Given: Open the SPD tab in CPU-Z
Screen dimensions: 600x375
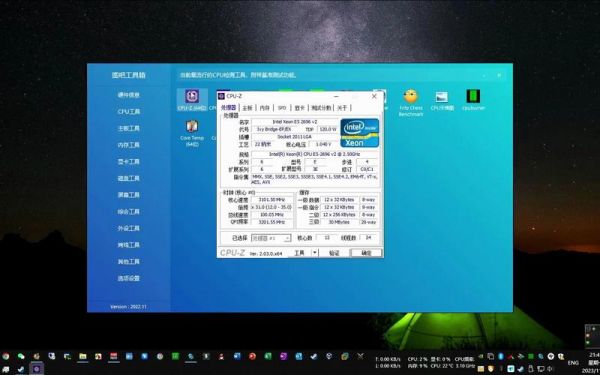Looking at the screenshot, I should pyautogui.click(x=282, y=108).
